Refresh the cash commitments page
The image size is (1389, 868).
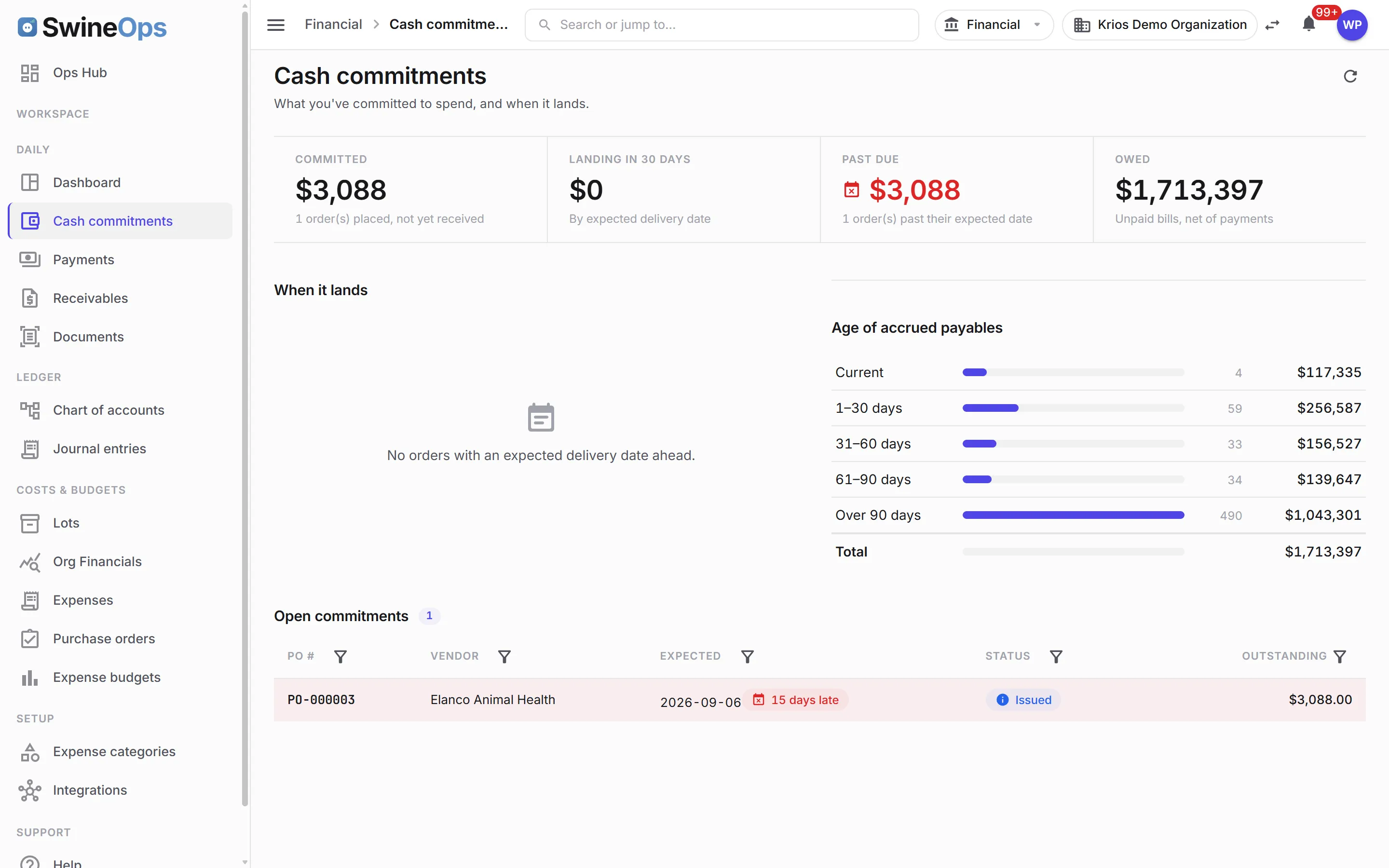[x=1350, y=76]
